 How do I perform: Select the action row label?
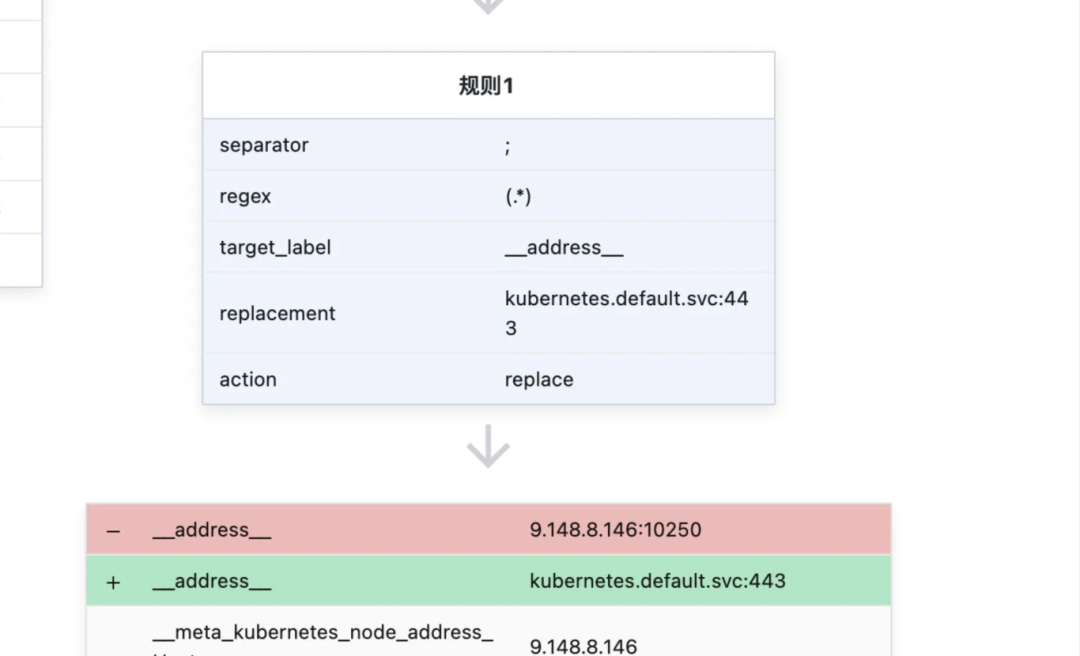tap(248, 380)
